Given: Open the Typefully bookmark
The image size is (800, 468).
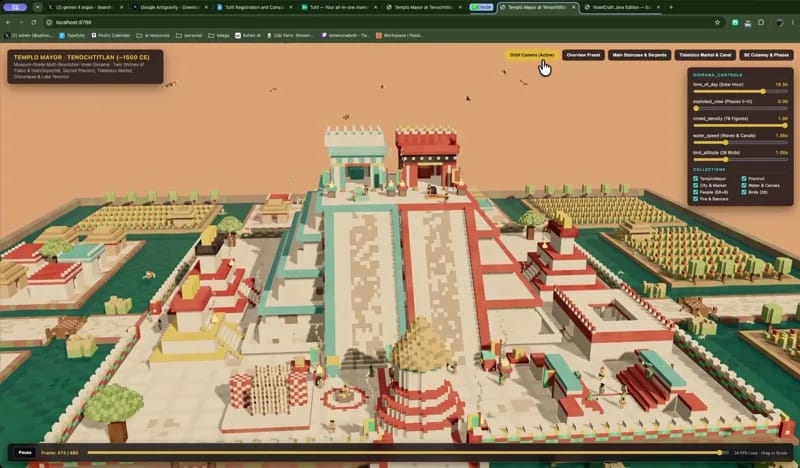Looking at the screenshot, I should pos(72,36).
